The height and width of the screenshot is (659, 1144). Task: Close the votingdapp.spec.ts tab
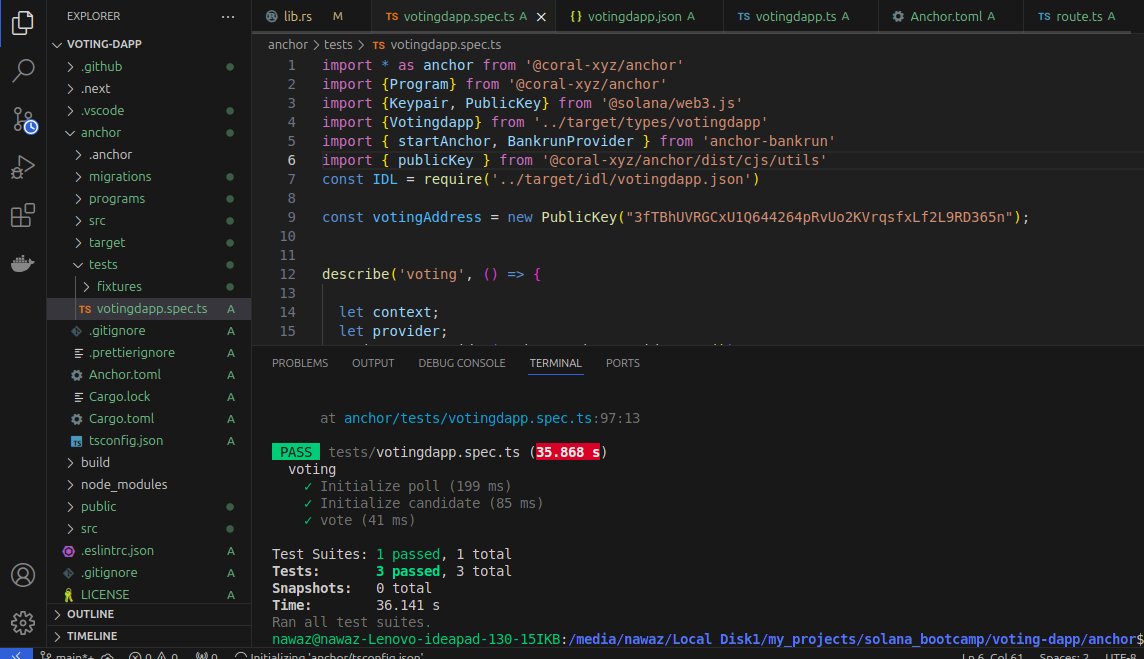coord(541,17)
